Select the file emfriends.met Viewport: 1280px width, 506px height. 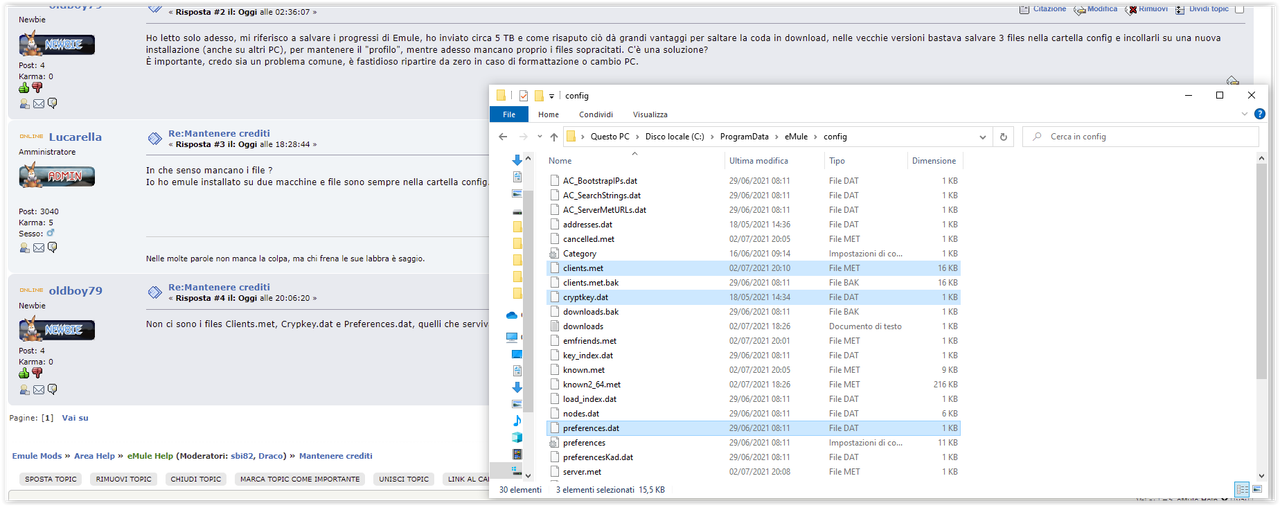click(x=754, y=341)
